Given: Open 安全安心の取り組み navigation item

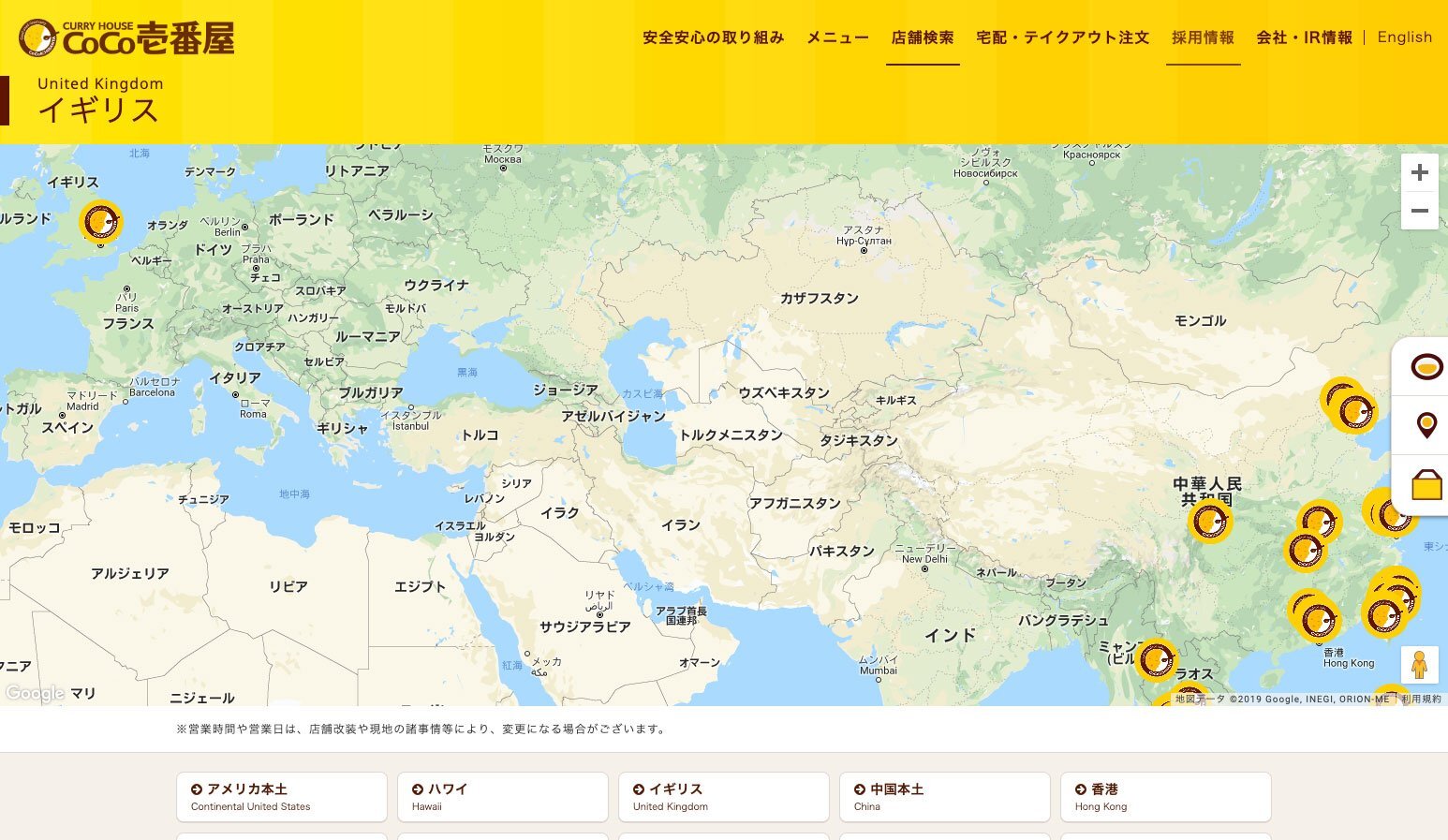Looking at the screenshot, I should coord(714,37).
